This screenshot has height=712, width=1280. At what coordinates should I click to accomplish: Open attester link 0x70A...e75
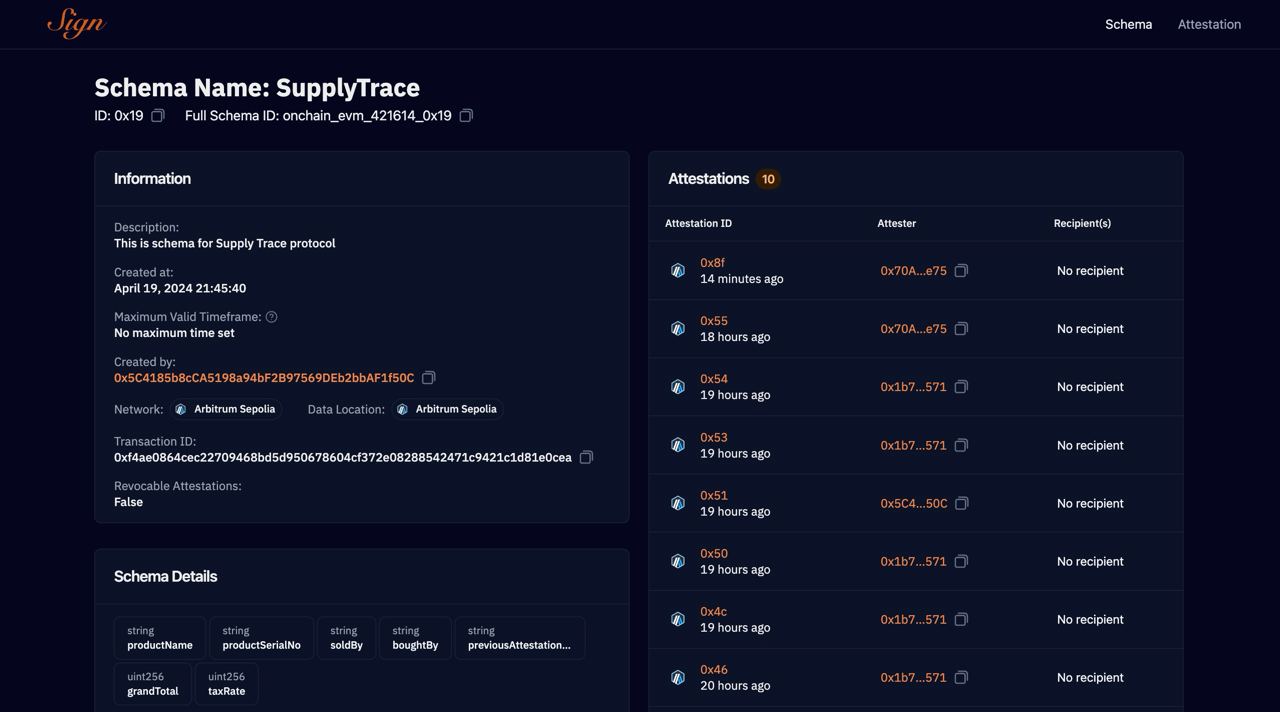[x=912, y=270]
